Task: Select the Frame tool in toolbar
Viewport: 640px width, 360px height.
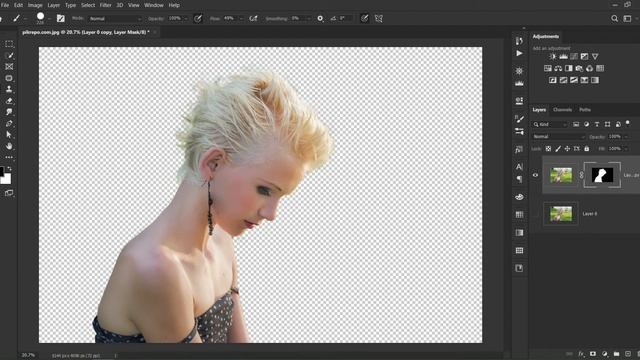Action: click(x=9, y=67)
